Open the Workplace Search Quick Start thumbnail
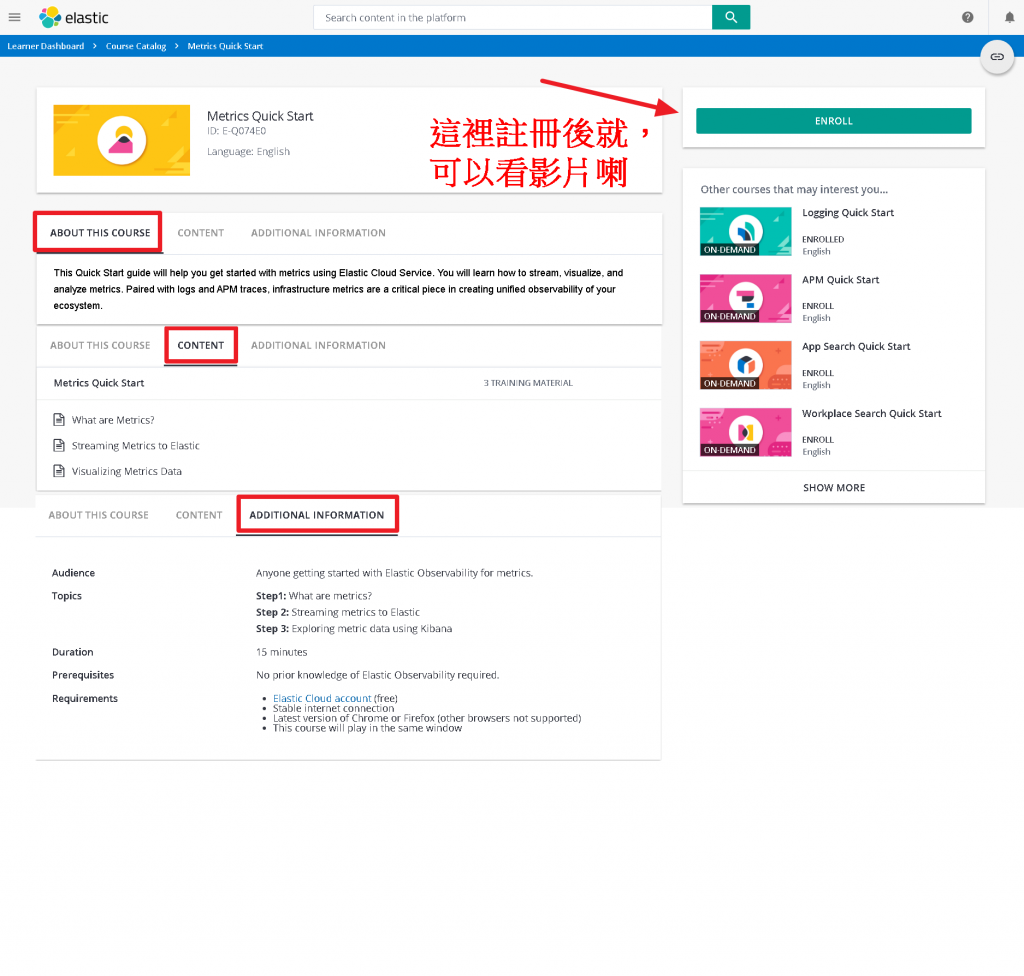Viewport: 1024px width, 976px height. click(x=745, y=432)
